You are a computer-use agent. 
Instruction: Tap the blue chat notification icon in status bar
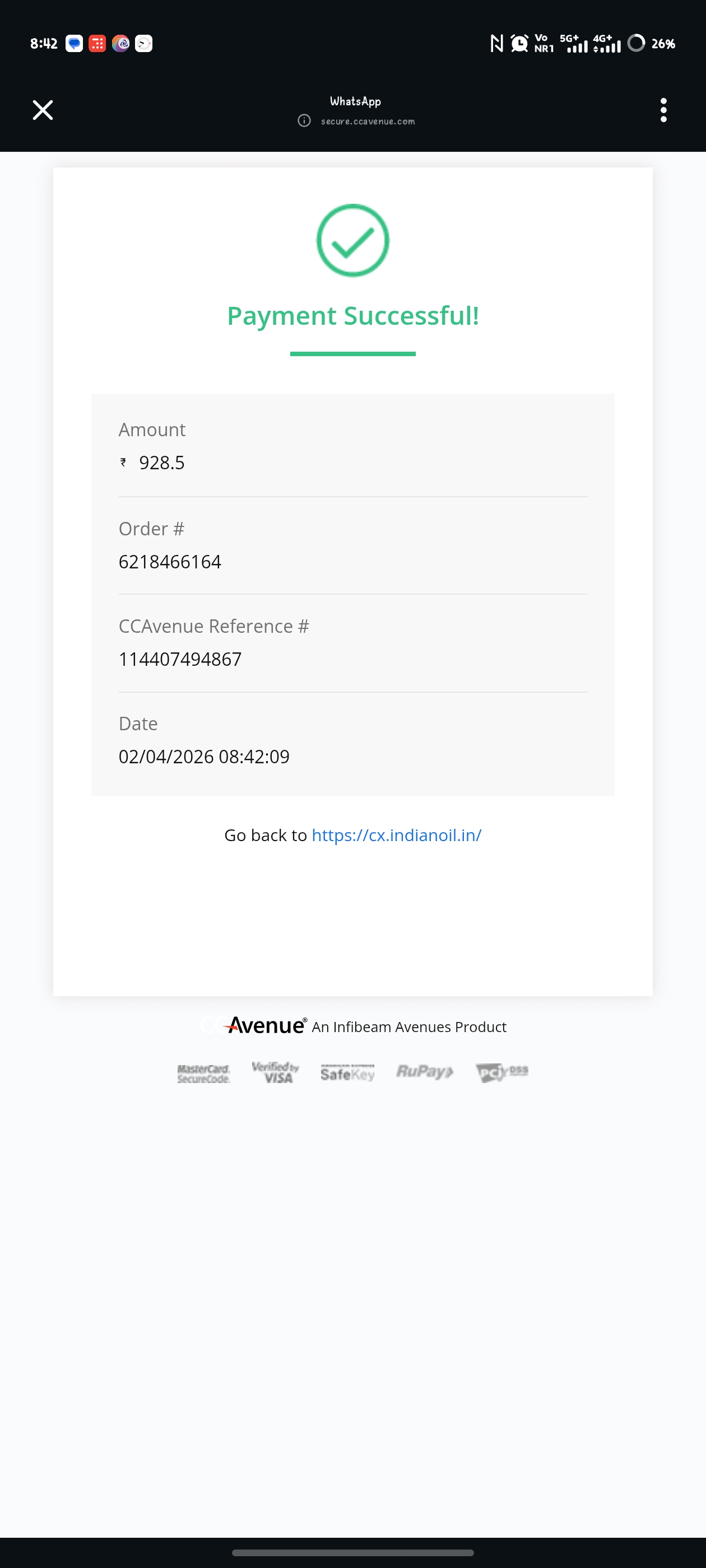(x=75, y=44)
